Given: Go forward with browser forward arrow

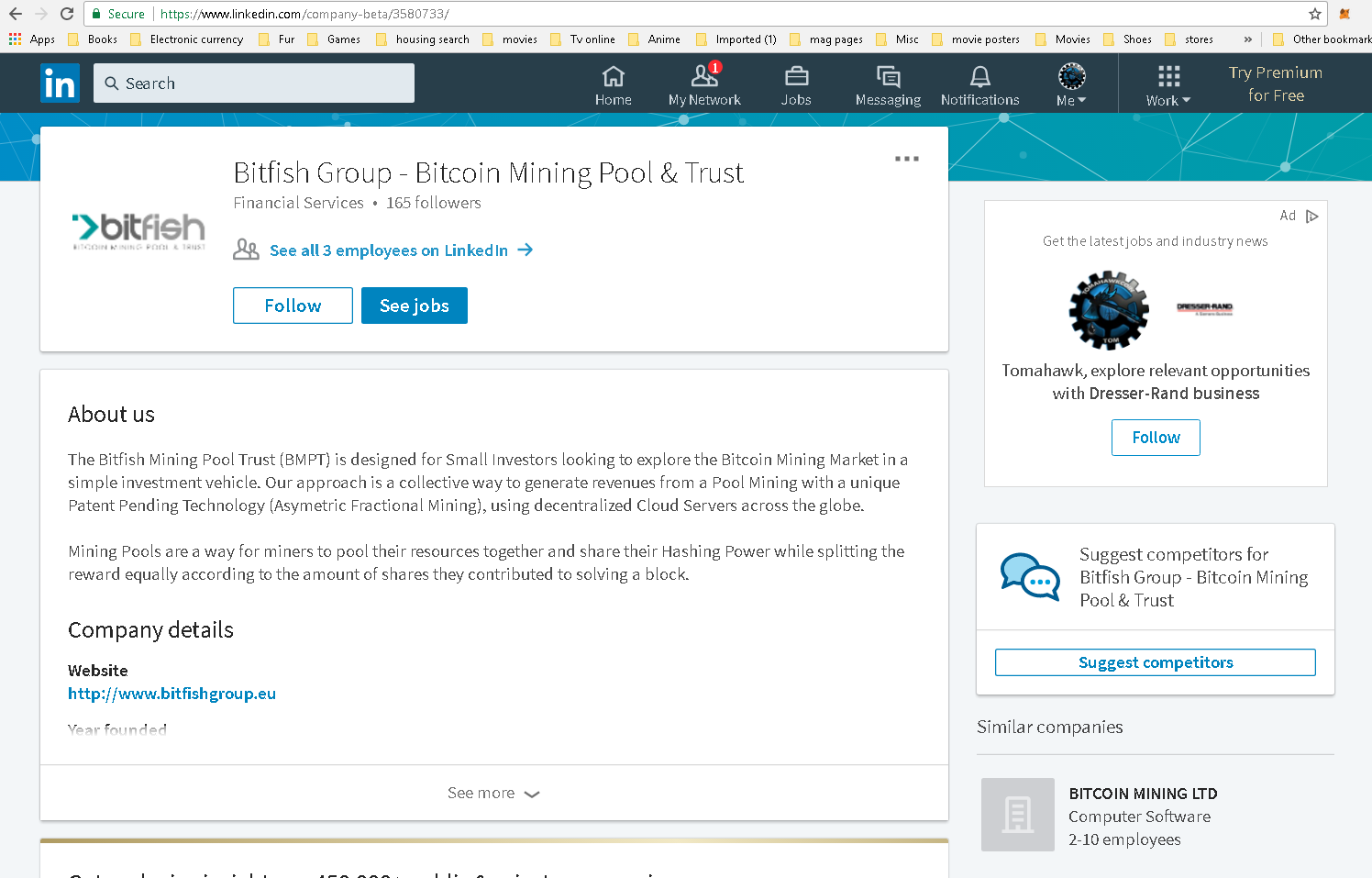Looking at the screenshot, I should (x=41, y=14).
